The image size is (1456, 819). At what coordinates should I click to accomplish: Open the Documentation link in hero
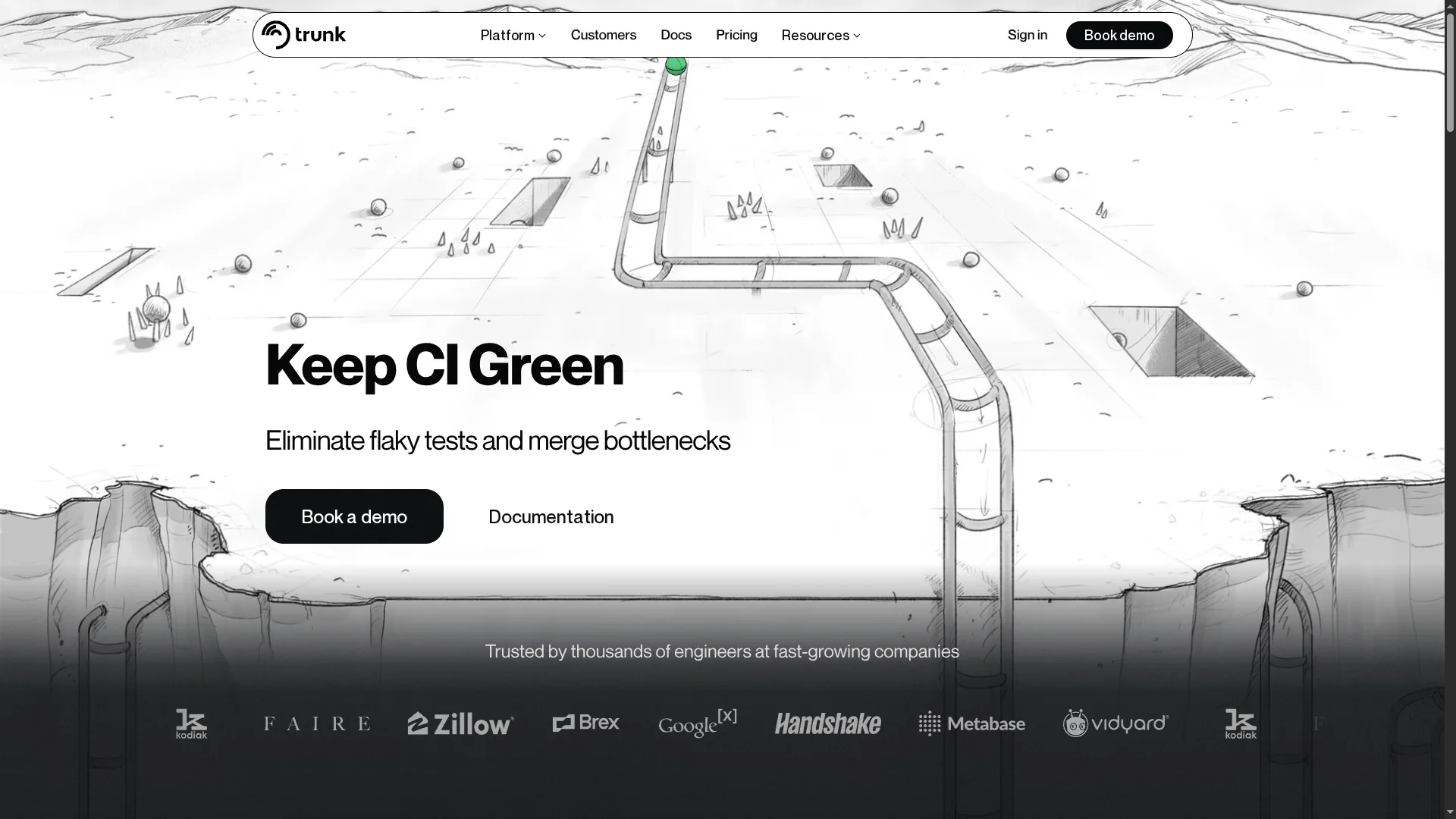[551, 516]
